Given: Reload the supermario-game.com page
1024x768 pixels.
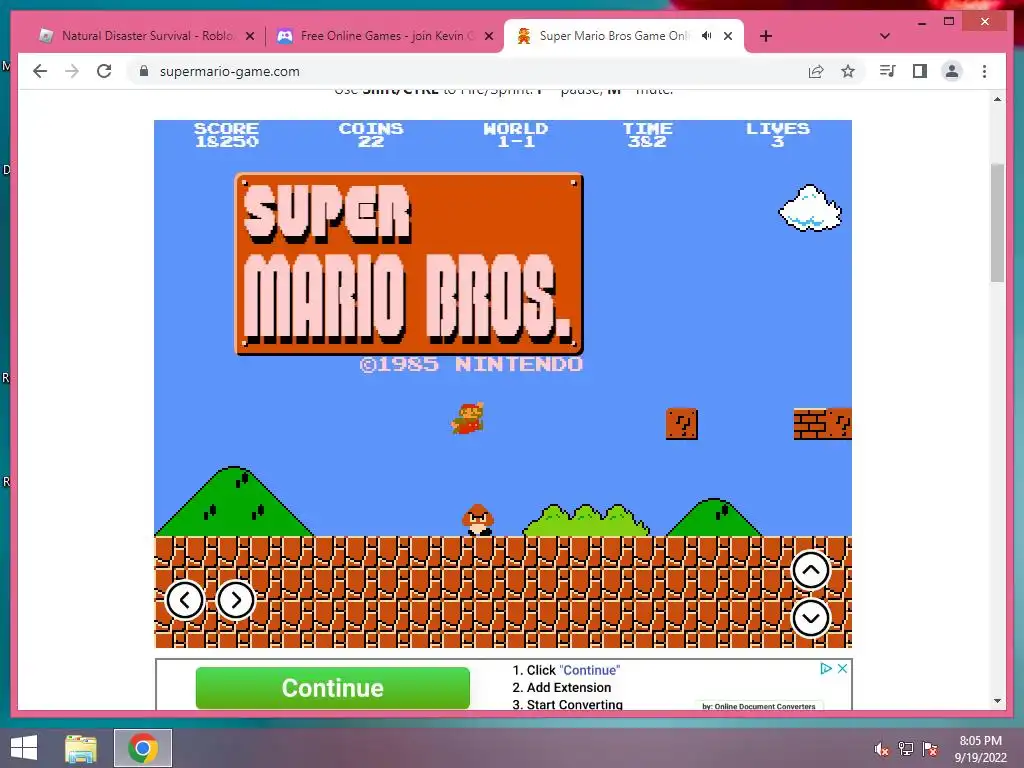Looking at the screenshot, I should pyautogui.click(x=104, y=71).
